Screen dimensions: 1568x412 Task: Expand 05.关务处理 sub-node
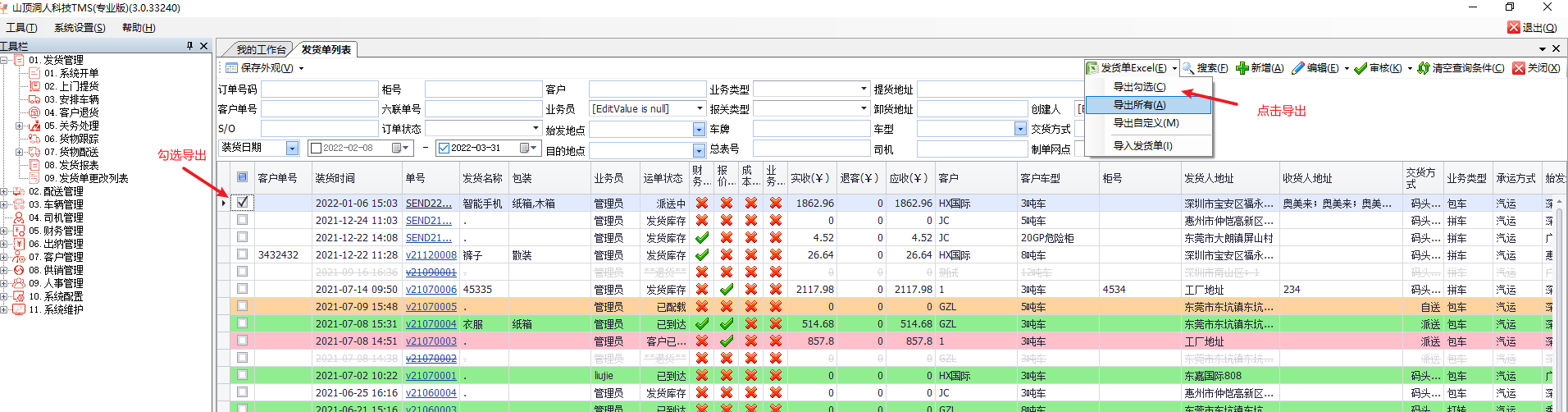[x=20, y=126]
